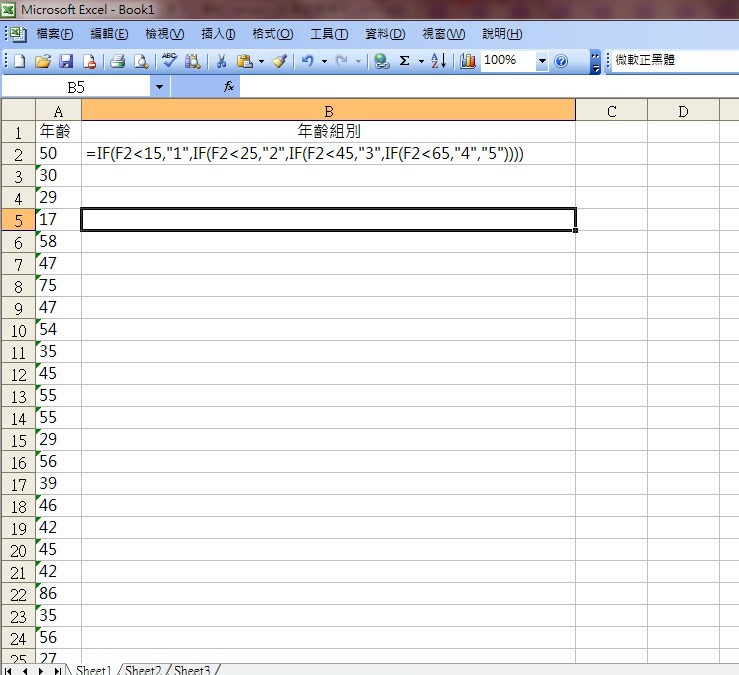Click the fx Insert Function button
Viewport: 739px width, 675px height.
coord(229,86)
